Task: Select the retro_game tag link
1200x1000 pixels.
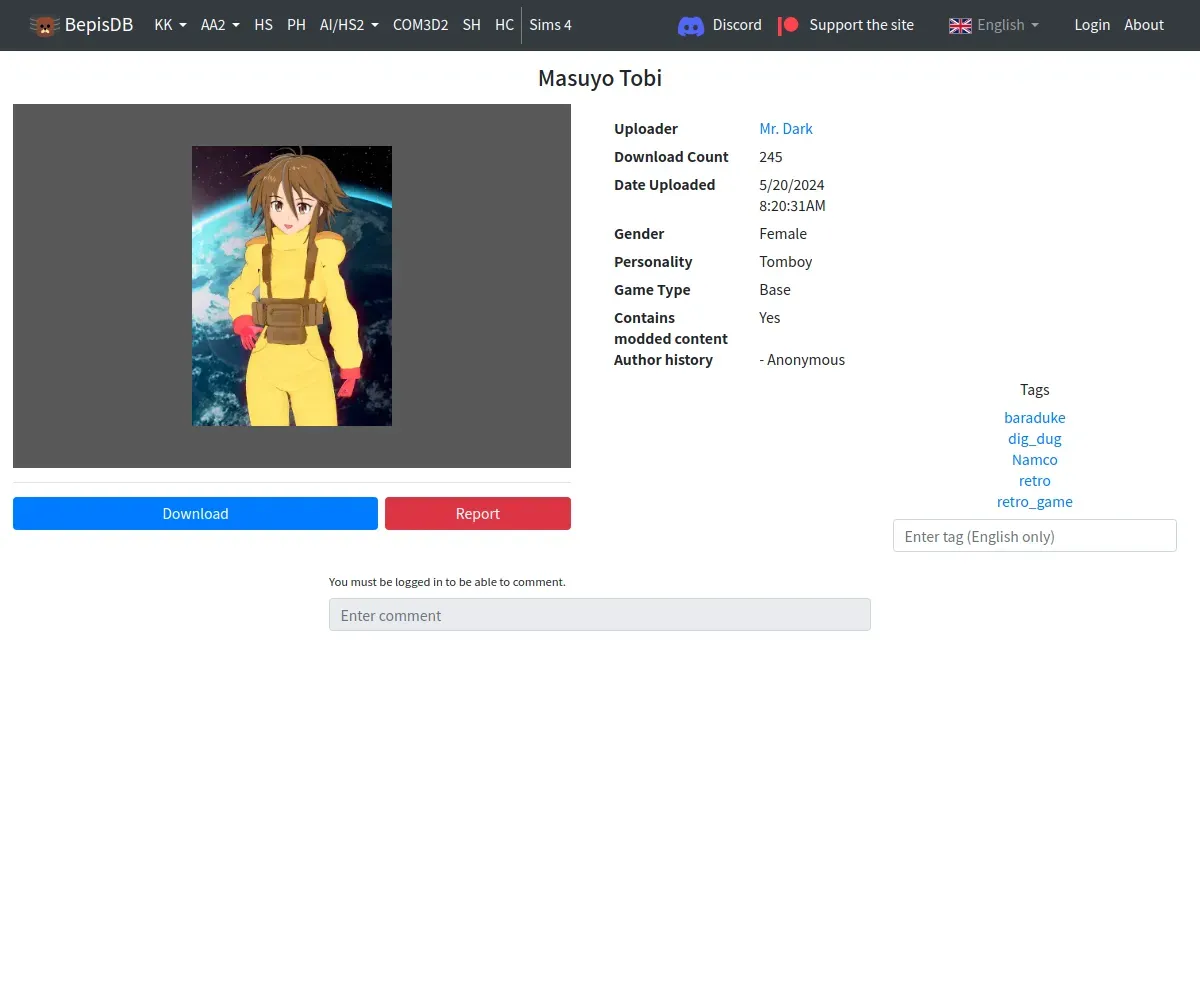Action: tap(1034, 502)
